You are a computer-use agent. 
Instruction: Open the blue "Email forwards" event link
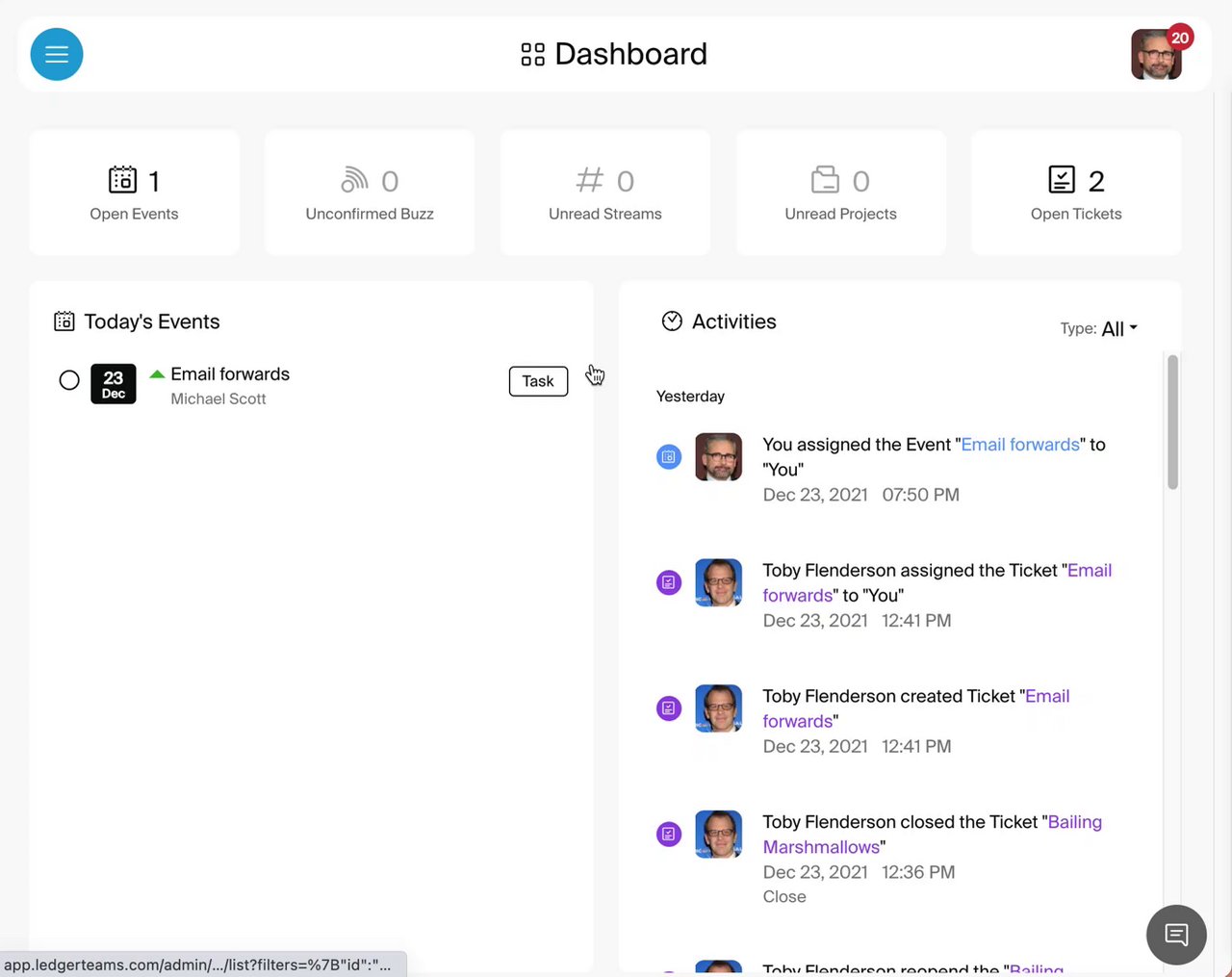pos(1020,445)
